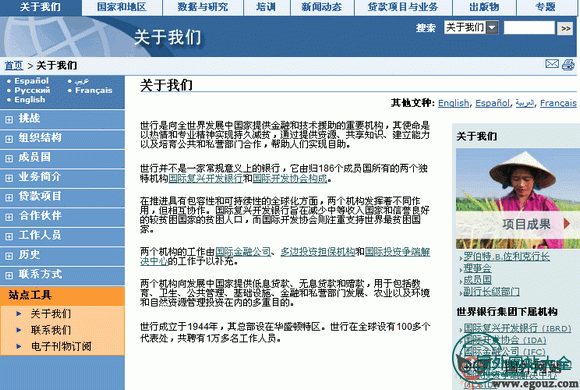
Task: Select 电子刊物订阅 under 站点工具
Action: point(61,346)
